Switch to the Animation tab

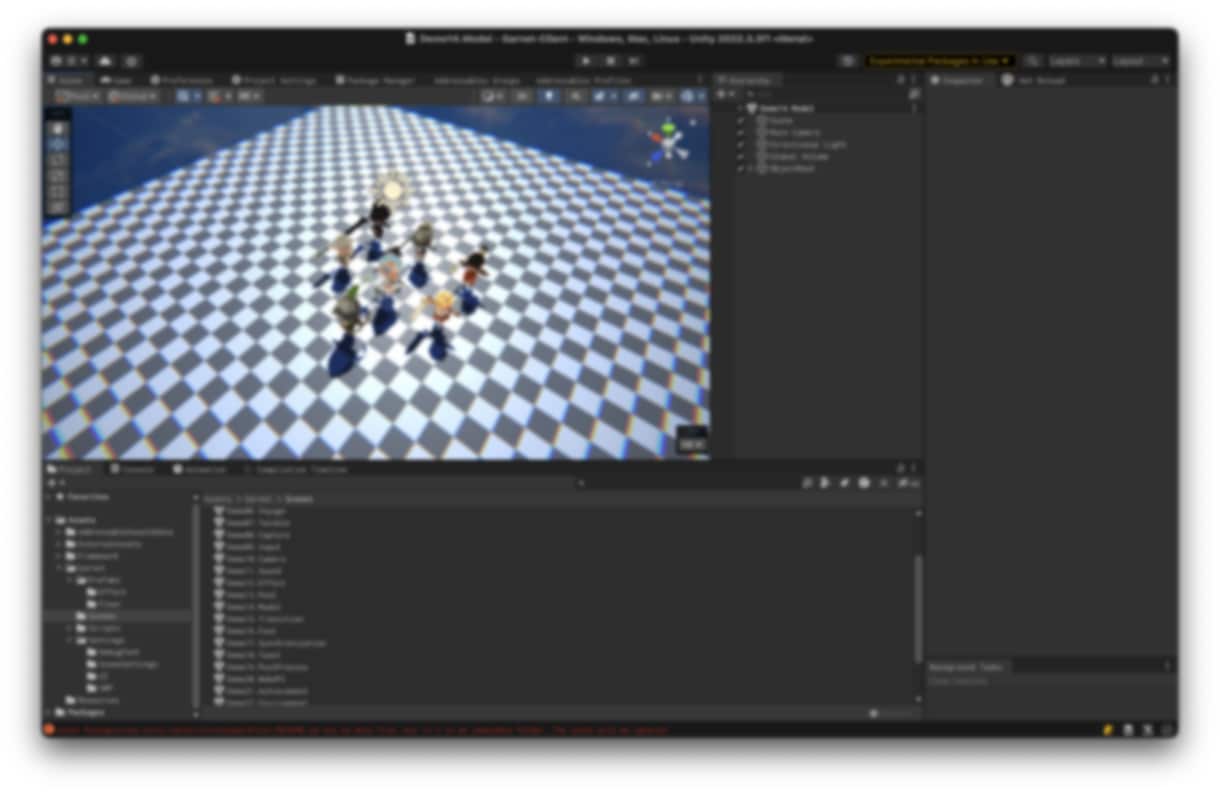(x=199, y=469)
